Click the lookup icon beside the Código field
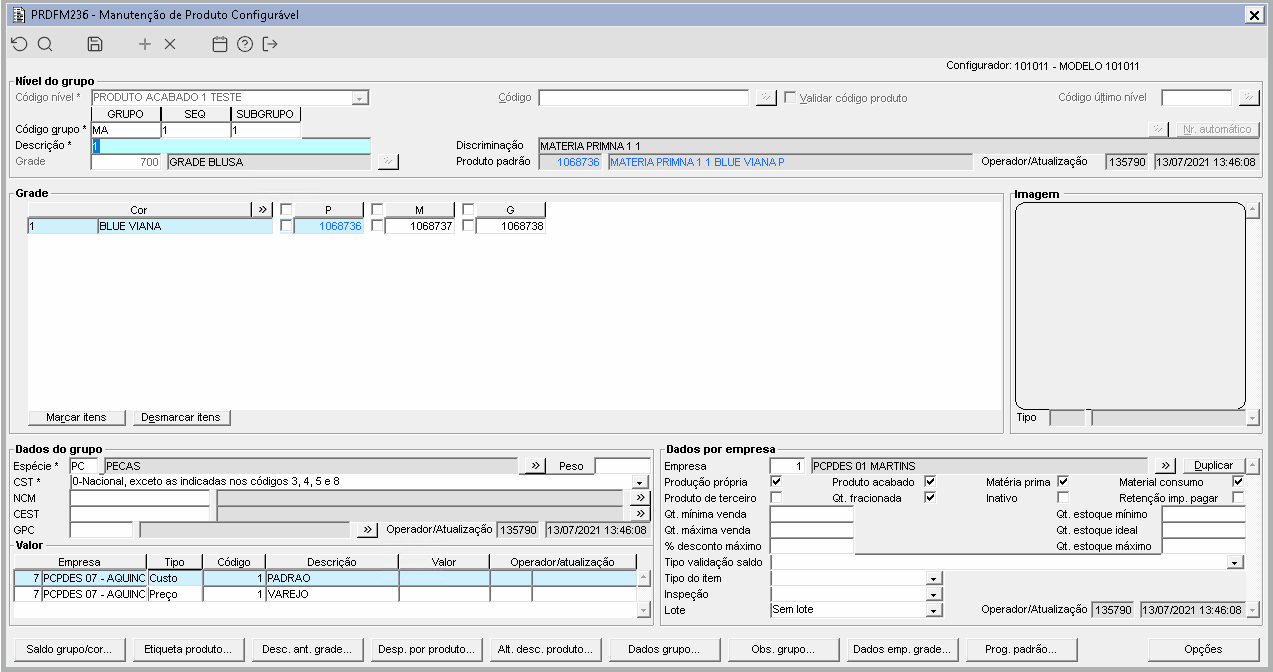This screenshot has width=1273, height=672. (766, 98)
